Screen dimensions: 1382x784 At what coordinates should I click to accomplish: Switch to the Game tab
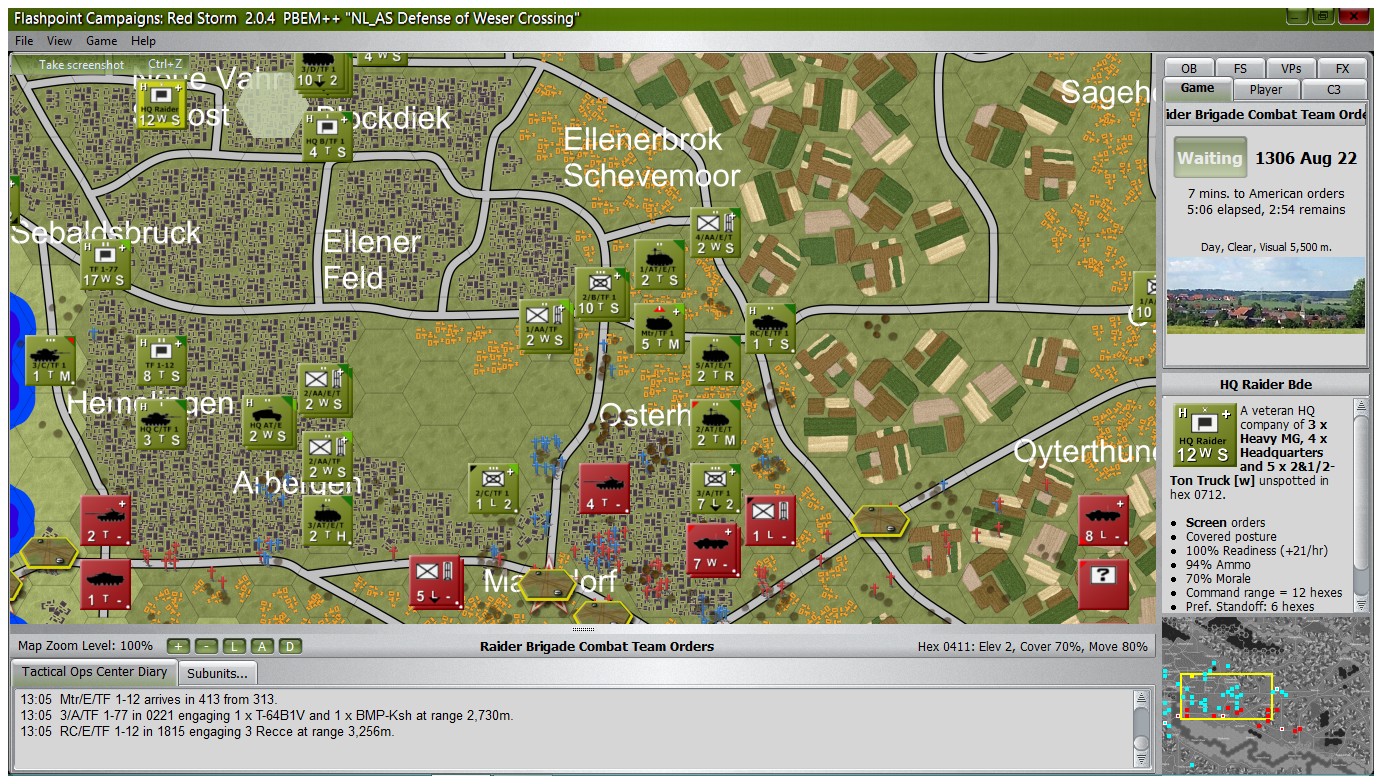(1197, 88)
